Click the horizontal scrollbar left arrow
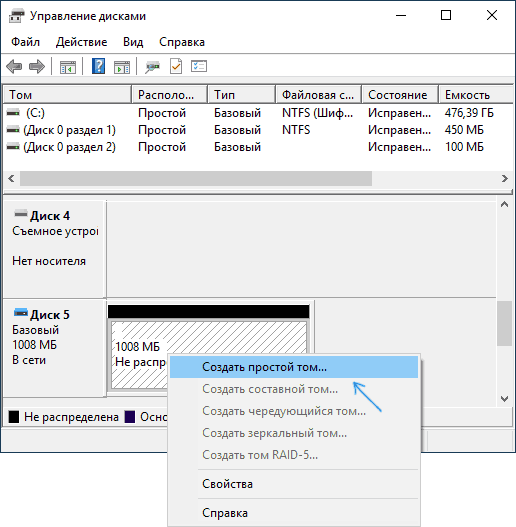Image resolution: width=516 pixels, height=527 pixels. click(11, 178)
